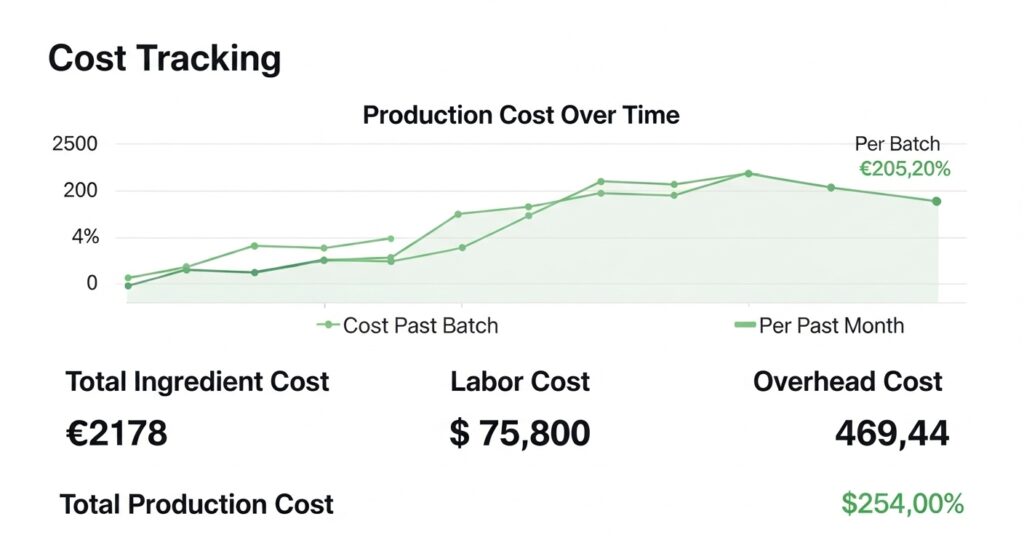1024x559 pixels.
Task: Select the highest peak data point on the chart
Action: pyautogui.click(x=748, y=173)
